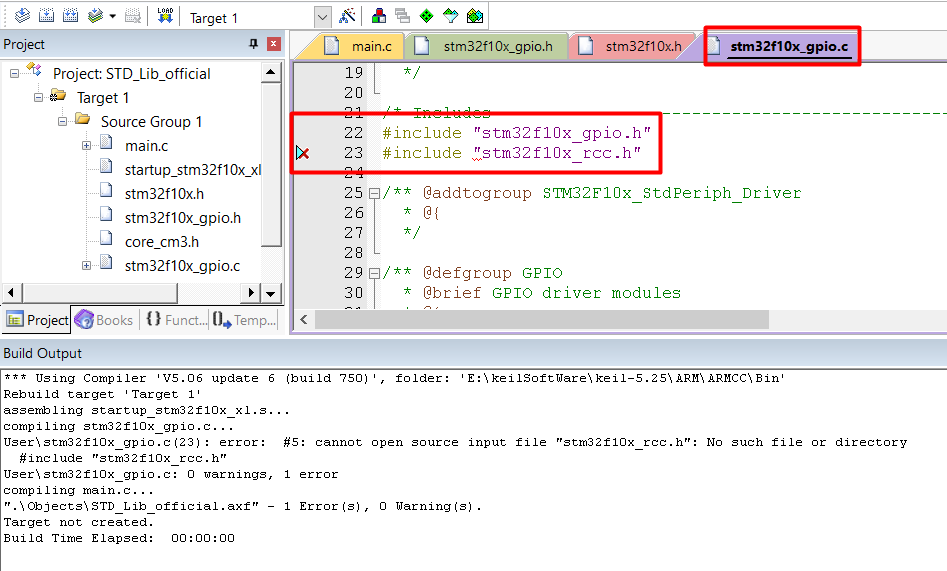
Task: Switch to the Books bottom tab
Action: point(104,320)
